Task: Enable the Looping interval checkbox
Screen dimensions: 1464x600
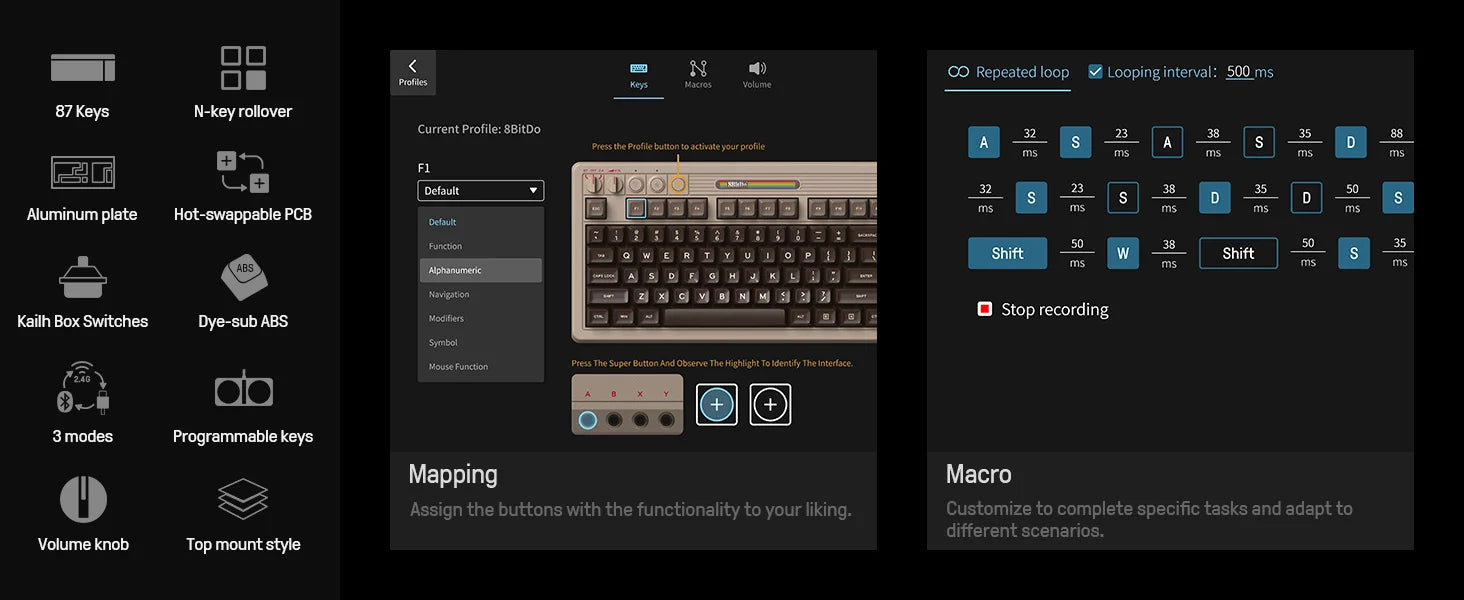Action: pyautogui.click(x=1094, y=71)
